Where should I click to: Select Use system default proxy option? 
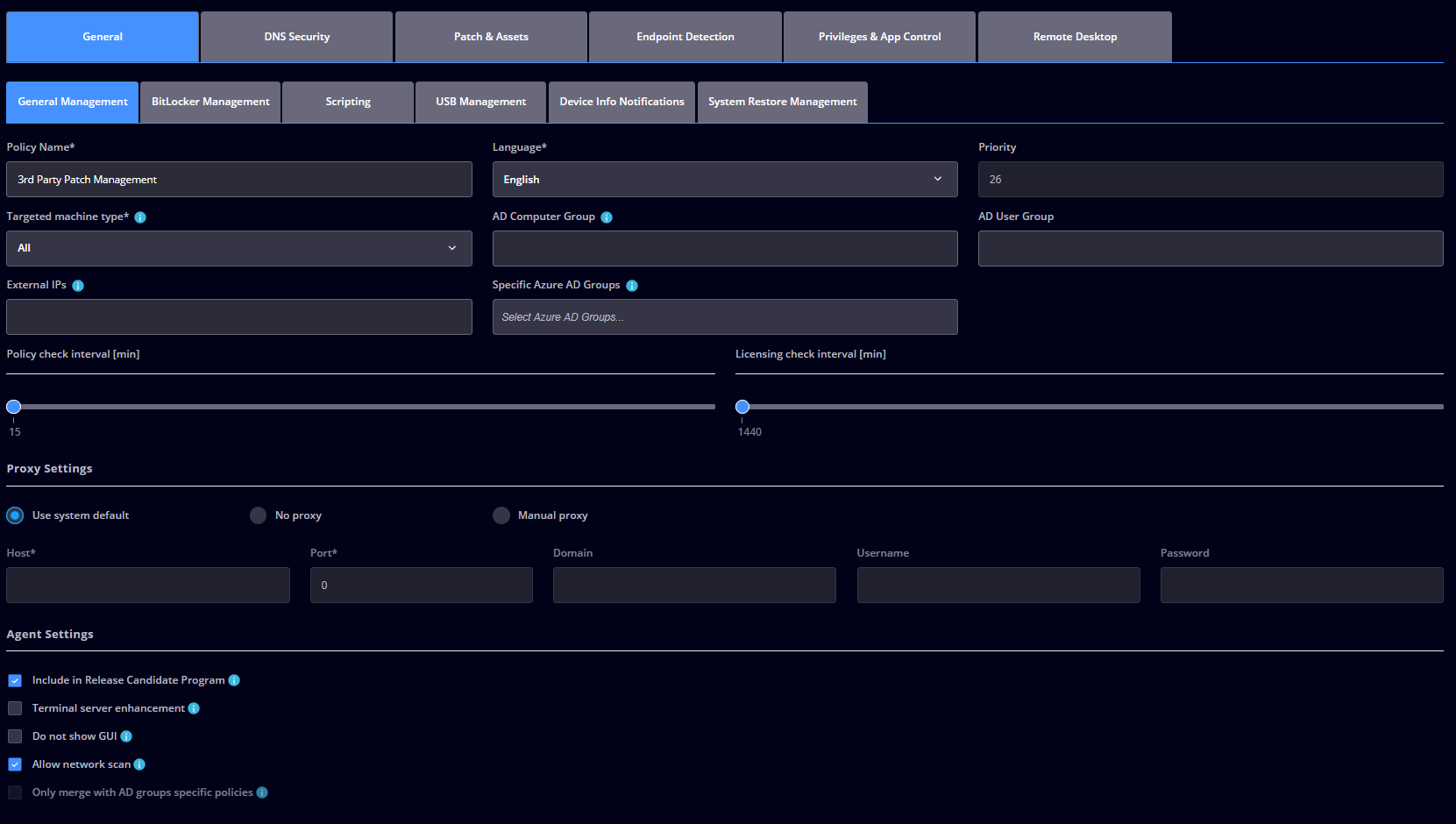click(x=15, y=515)
